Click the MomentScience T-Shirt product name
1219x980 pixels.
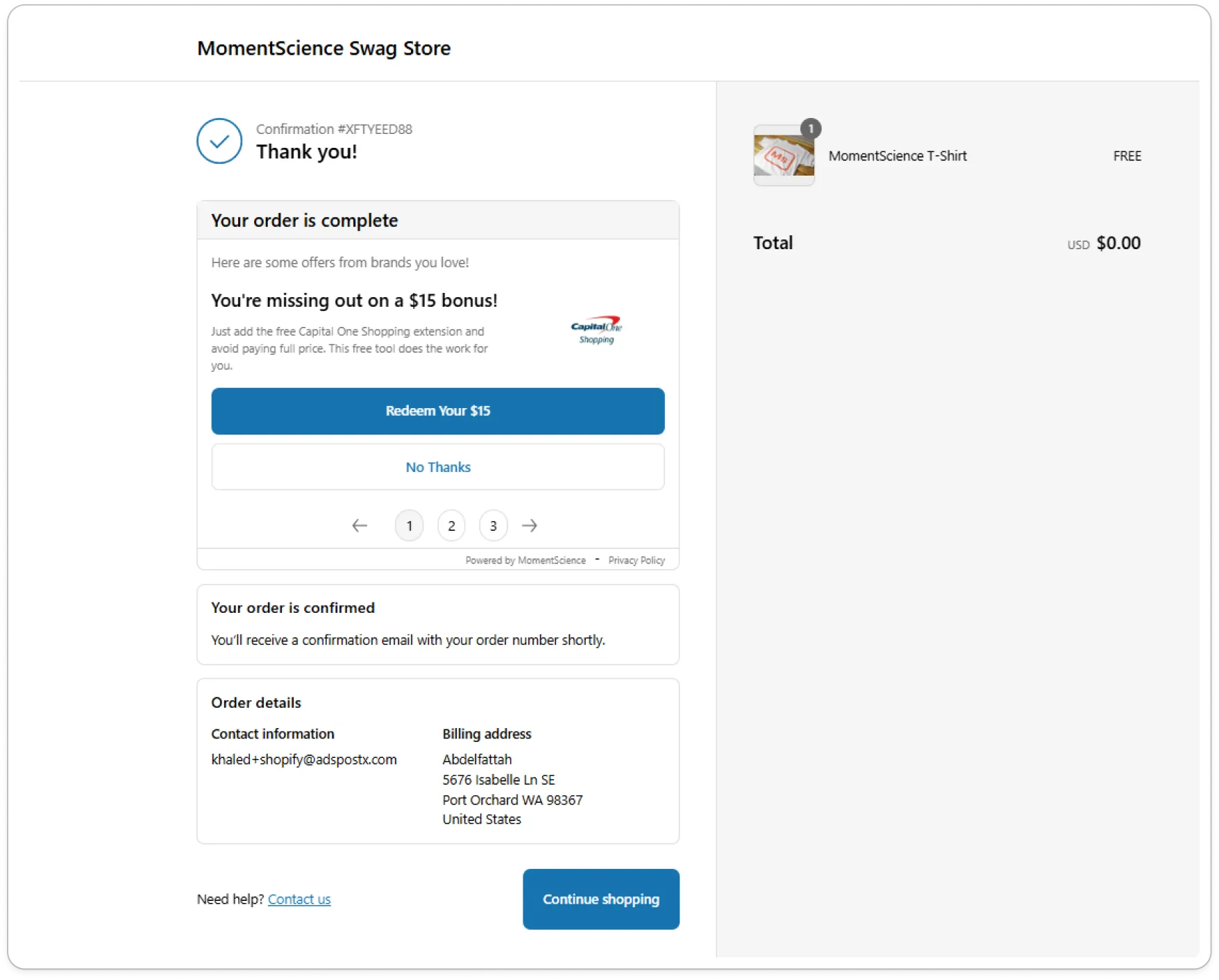(x=898, y=156)
